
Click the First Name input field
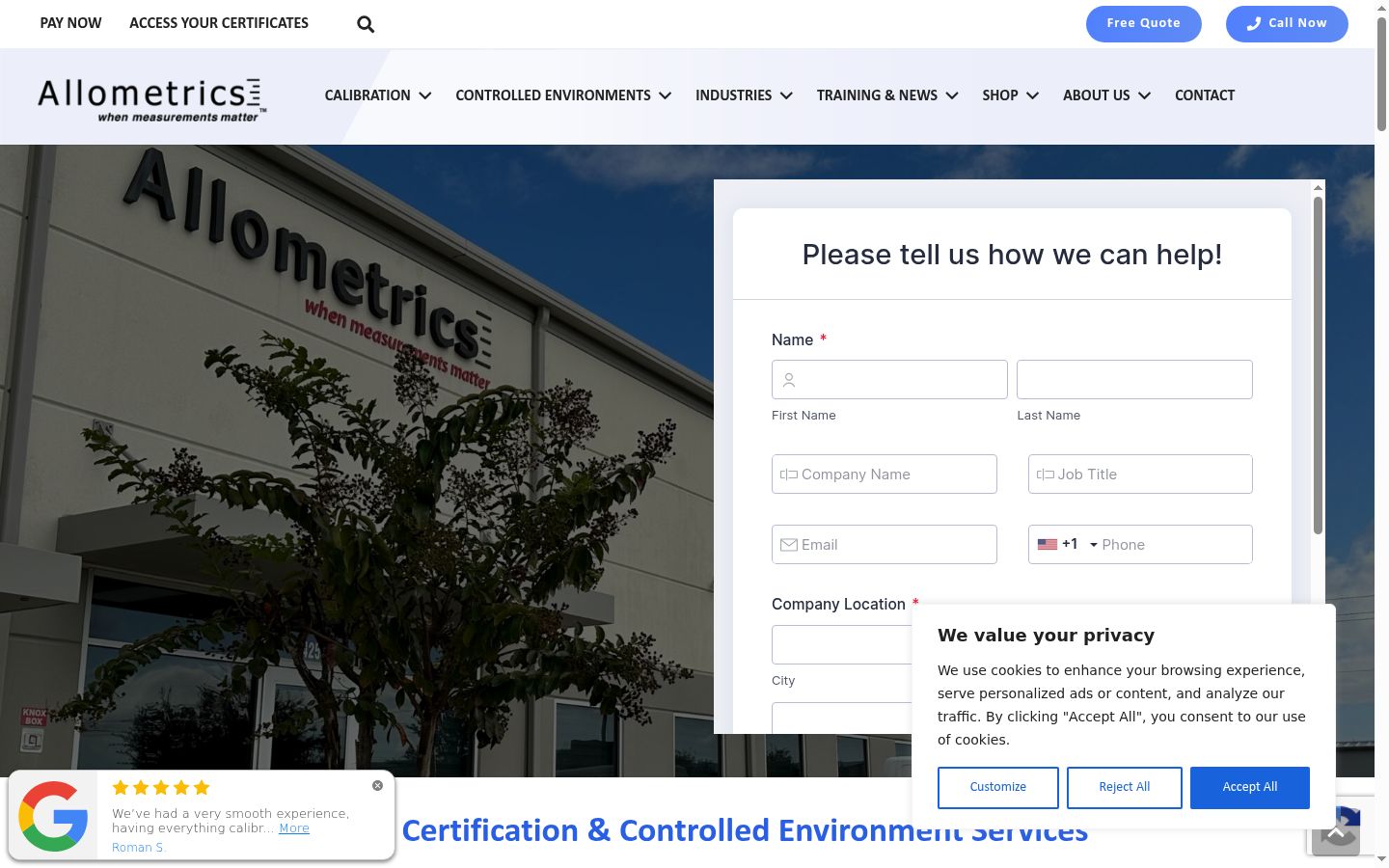pyautogui.click(x=889, y=380)
